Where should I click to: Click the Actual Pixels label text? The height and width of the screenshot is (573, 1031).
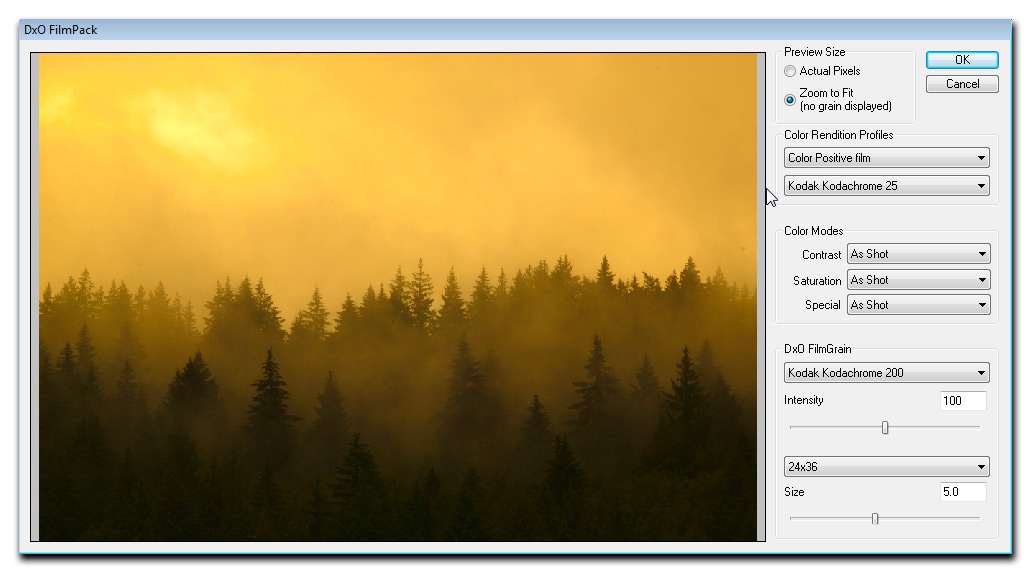830,70
